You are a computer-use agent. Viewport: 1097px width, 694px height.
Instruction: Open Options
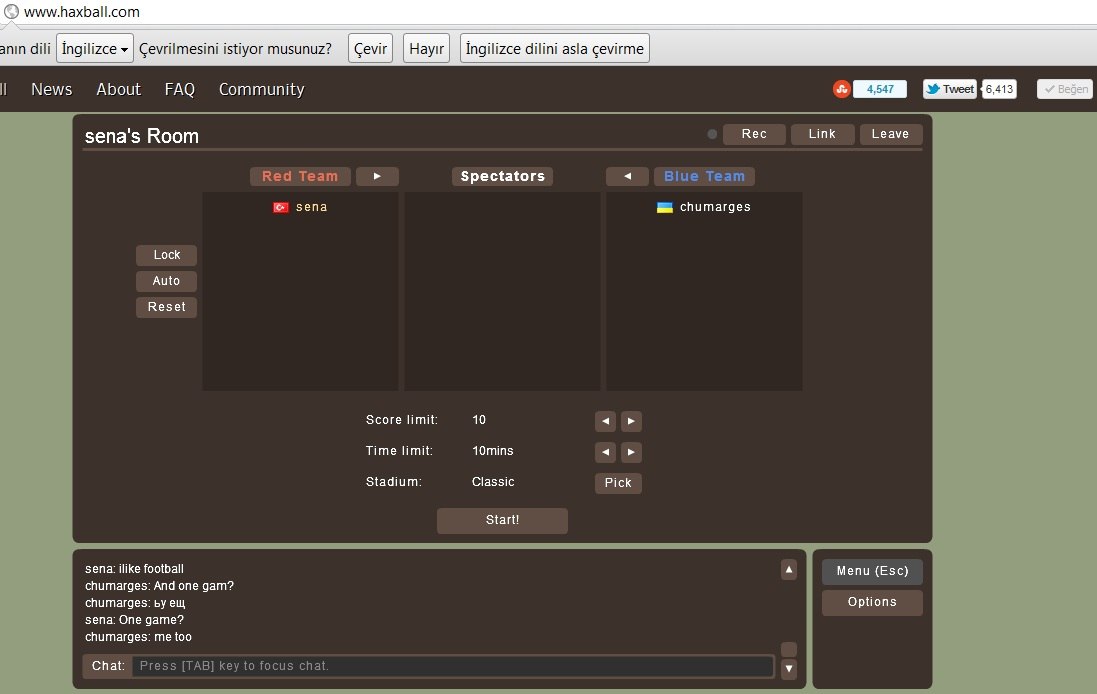point(872,602)
